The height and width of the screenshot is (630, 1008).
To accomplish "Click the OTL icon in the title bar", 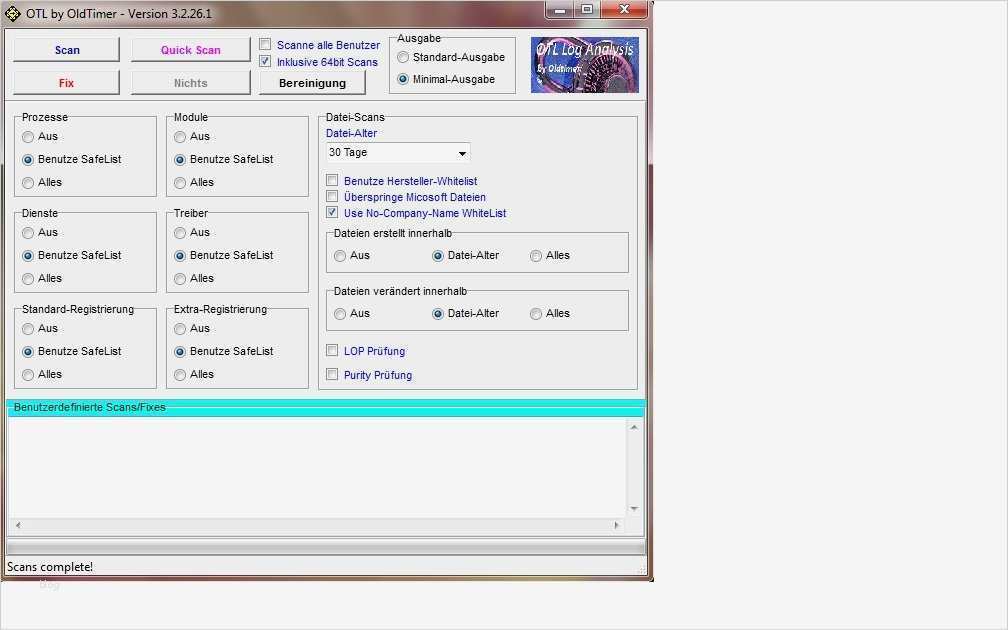I will coord(13,13).
